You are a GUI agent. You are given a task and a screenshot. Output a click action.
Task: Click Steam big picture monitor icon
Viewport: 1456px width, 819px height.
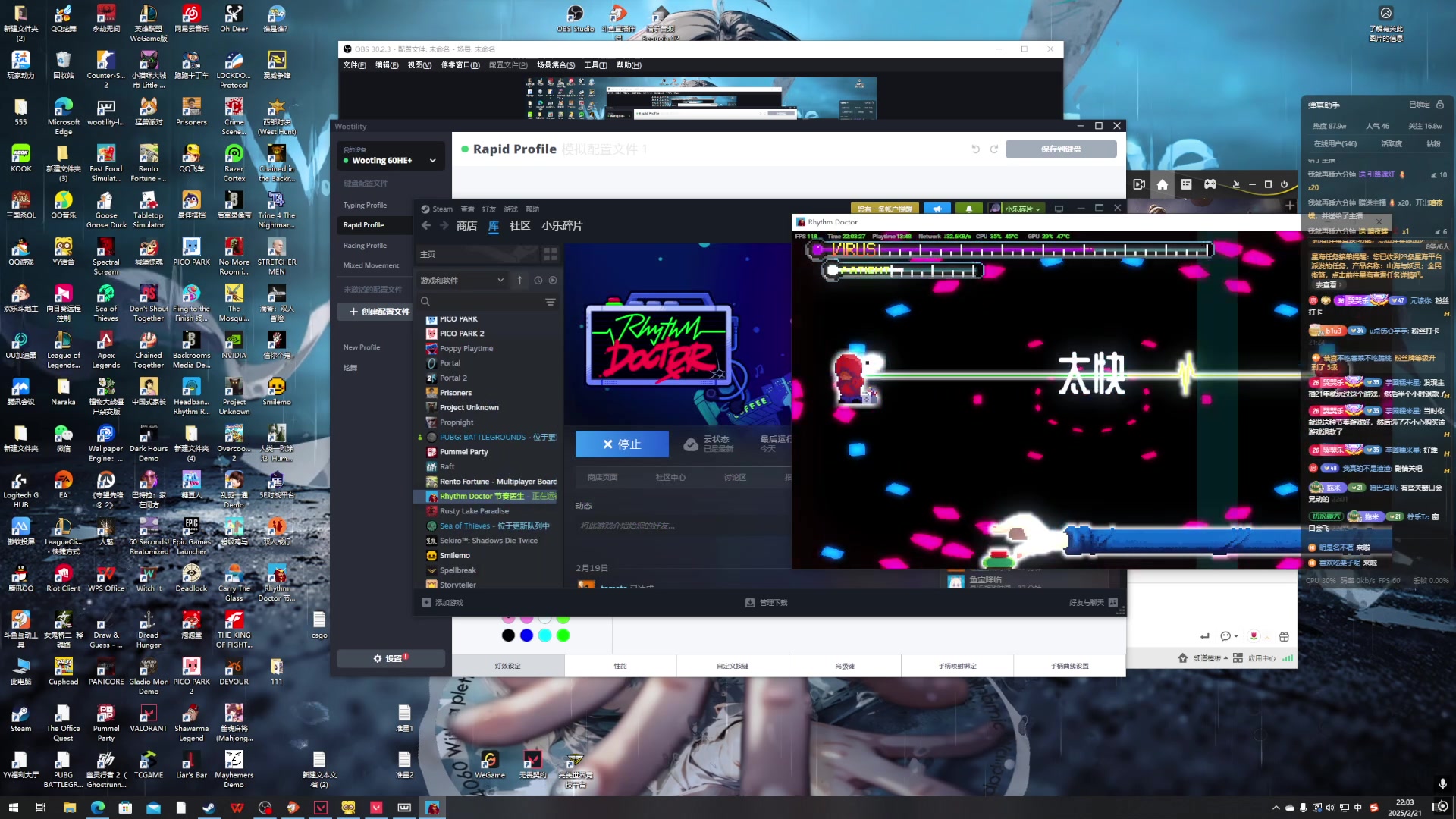pos(1059,209)
